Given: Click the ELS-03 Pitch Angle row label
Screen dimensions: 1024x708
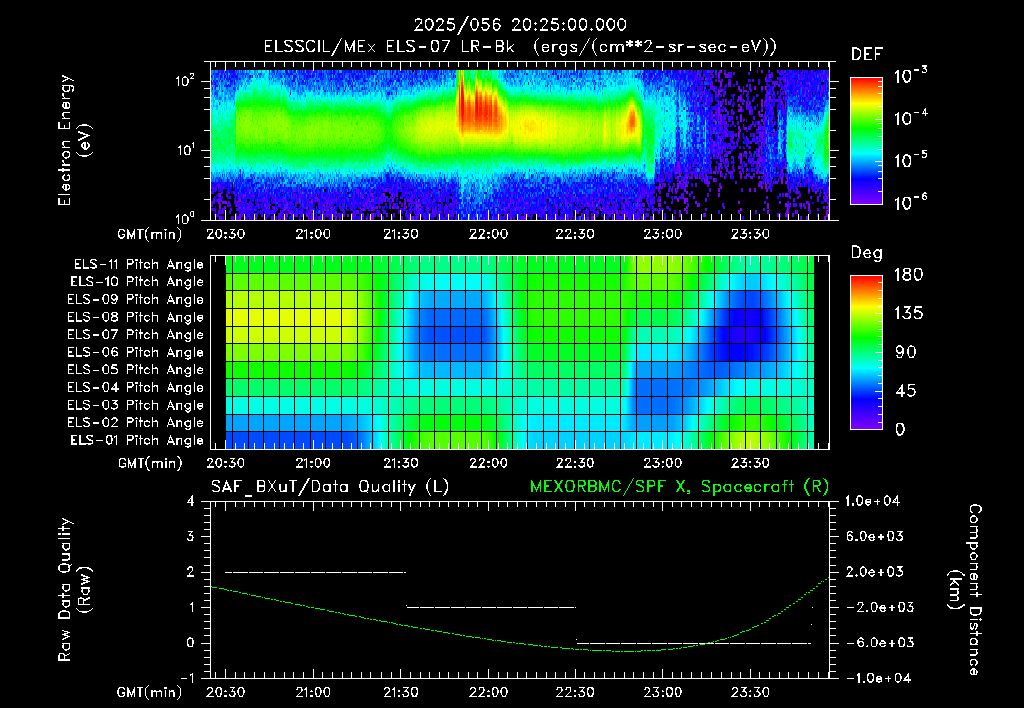Looking at the screenshot, I should [136, 405].
